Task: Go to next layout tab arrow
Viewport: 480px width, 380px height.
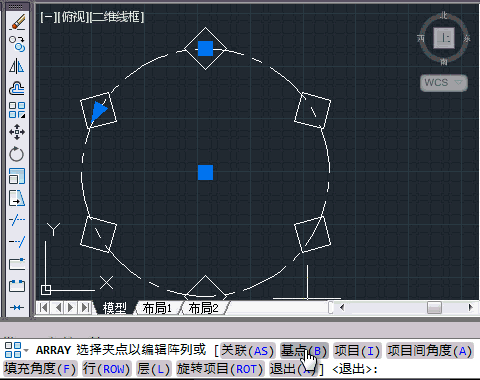Action: point(71,307)
